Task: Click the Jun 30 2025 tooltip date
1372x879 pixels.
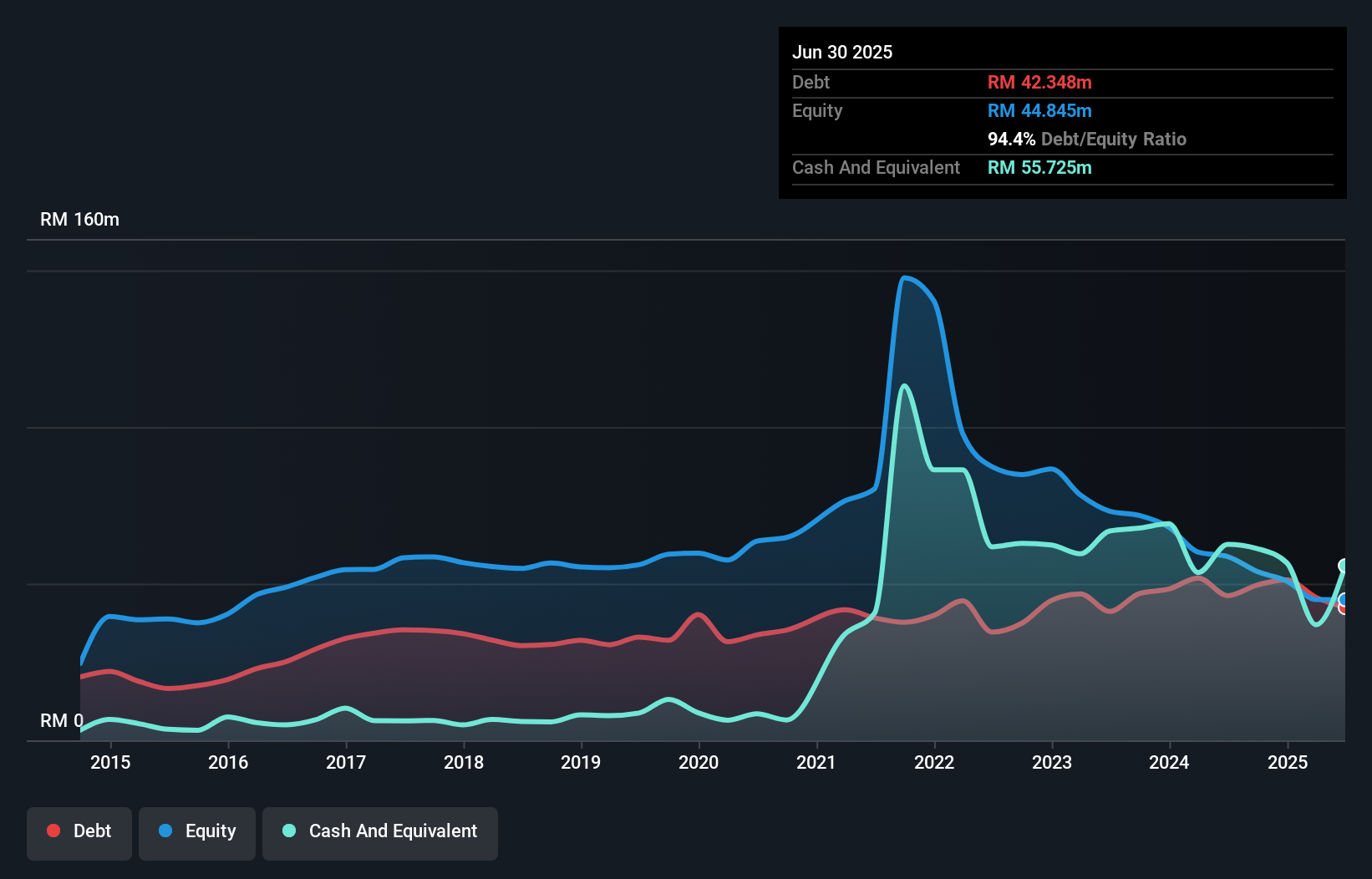Action: coord(842,52)
